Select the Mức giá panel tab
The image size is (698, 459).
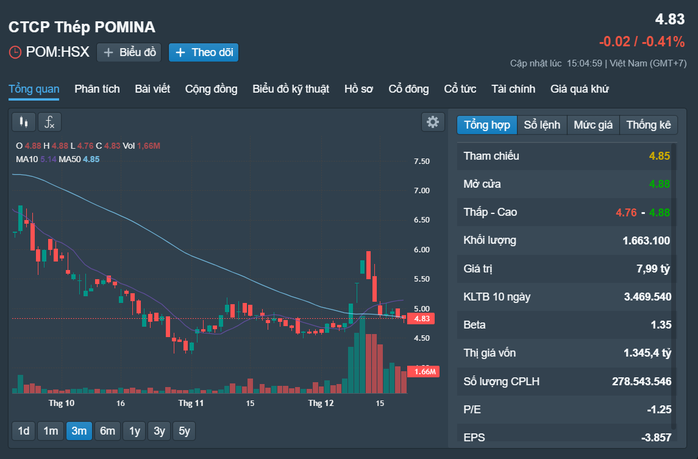pyautogui.click(x=593, y=125)
